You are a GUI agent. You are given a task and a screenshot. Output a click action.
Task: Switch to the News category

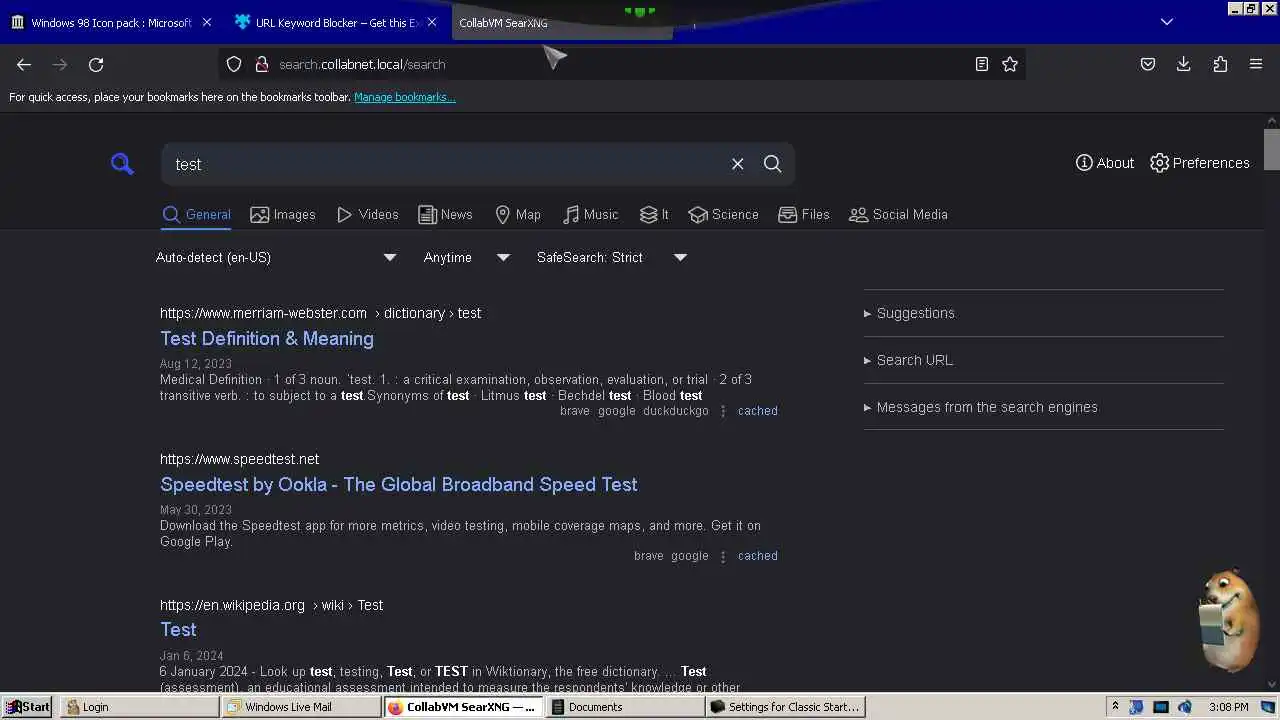coord(445,214)
